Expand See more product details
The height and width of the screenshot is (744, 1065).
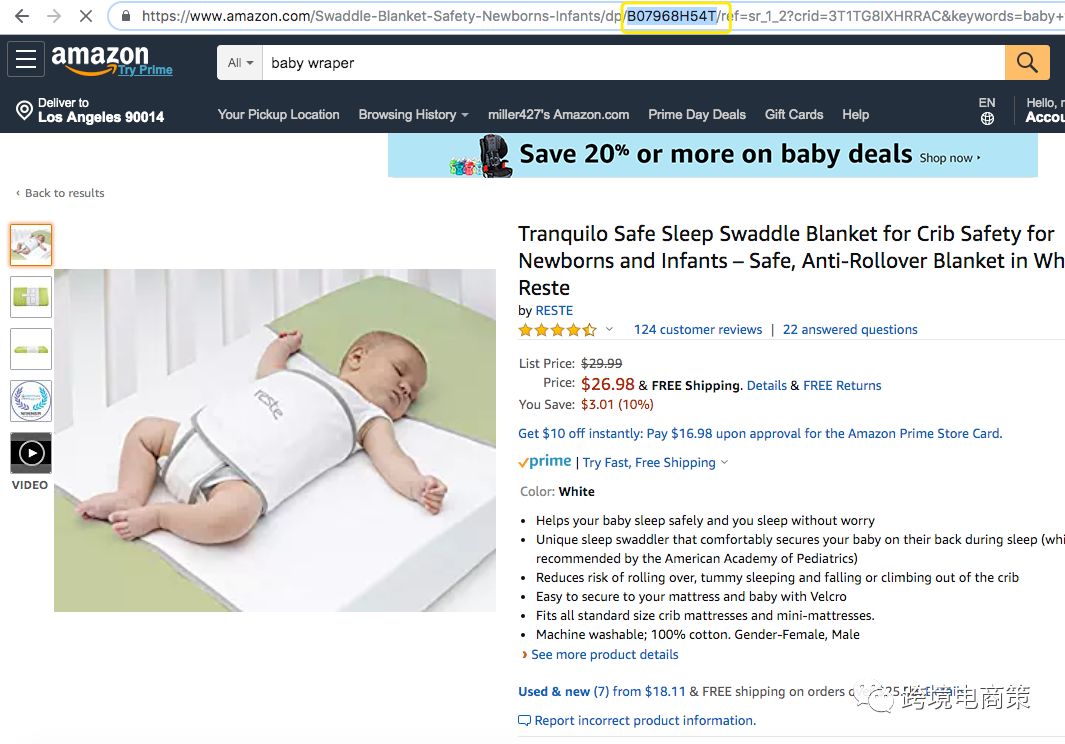point(604,655)
